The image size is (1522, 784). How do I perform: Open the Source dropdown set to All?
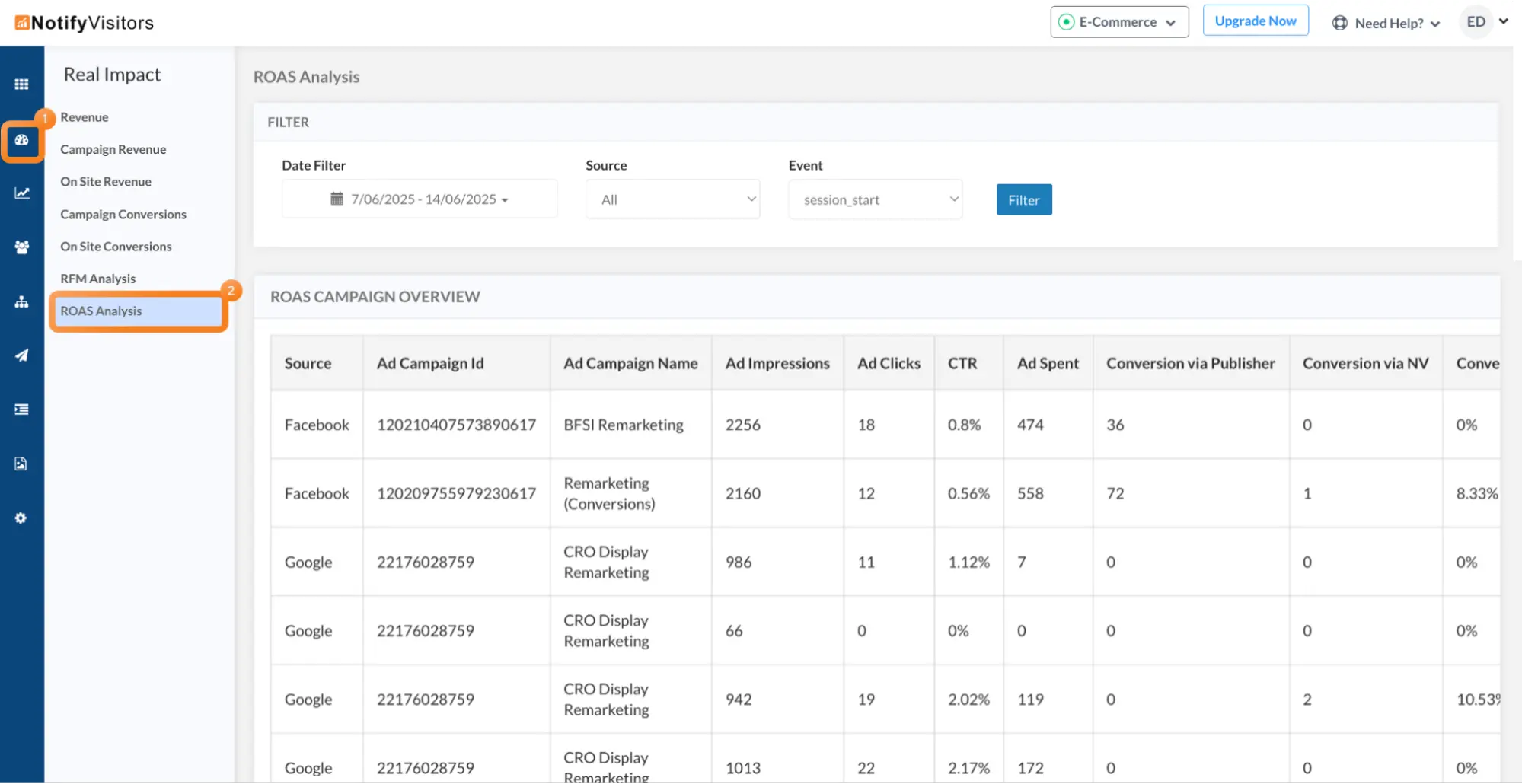672,199
